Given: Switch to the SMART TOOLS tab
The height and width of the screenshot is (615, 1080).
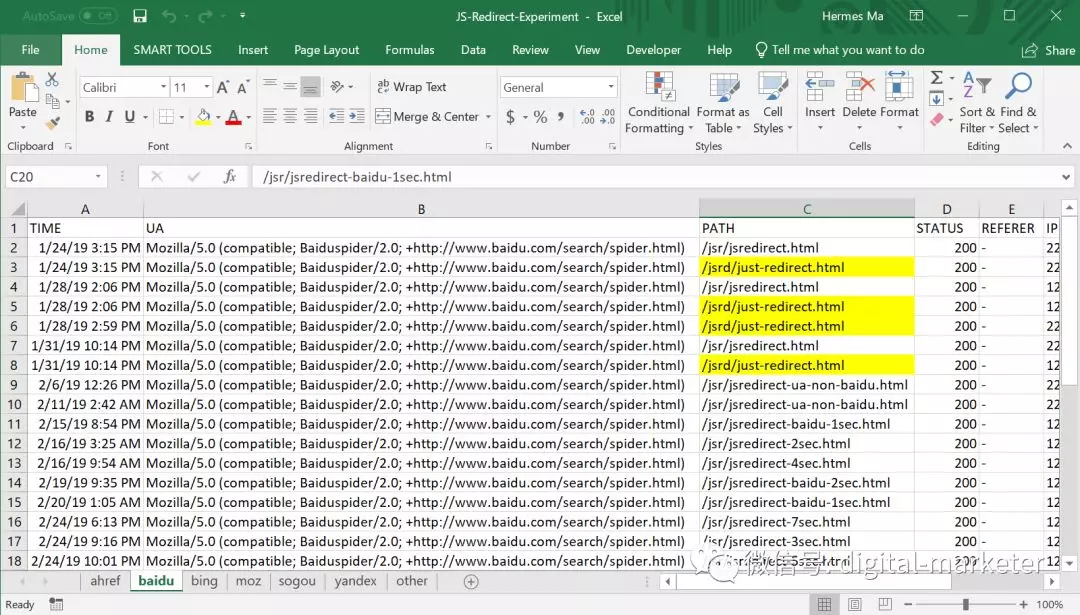Looking at the screenshot, I should click(x=172, y=50).
